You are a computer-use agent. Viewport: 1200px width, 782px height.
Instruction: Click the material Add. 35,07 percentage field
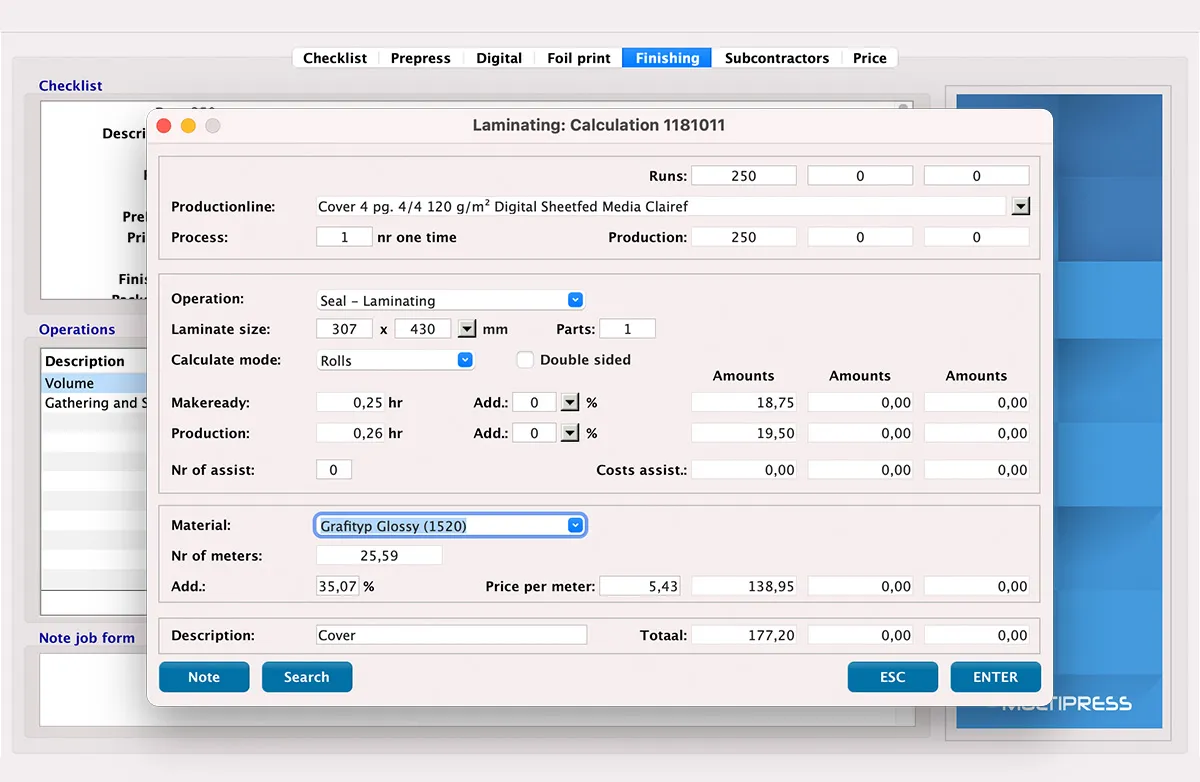point(337,587)
